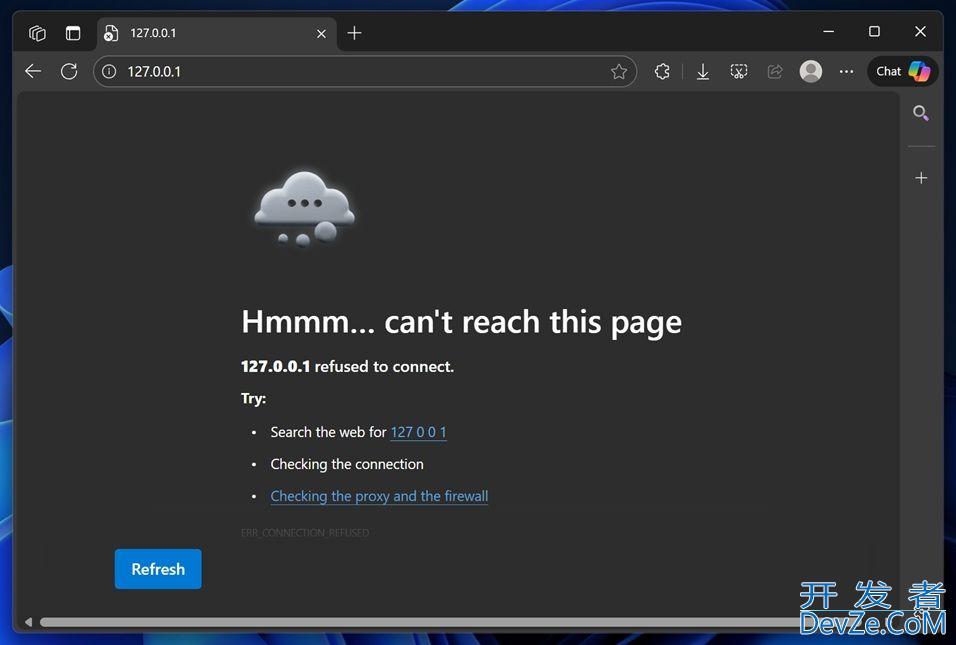View site information icon in address bar
The height and width of the screenshot is (645, 956).
[x=110, y=71]
